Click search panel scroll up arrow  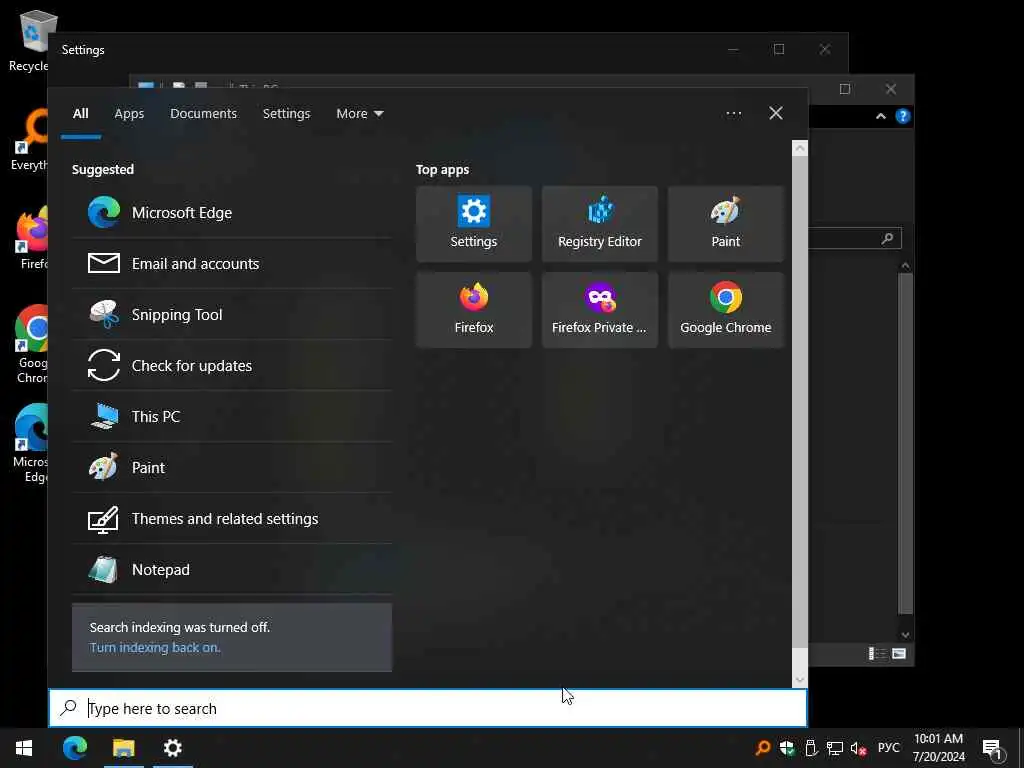point(799,149)
